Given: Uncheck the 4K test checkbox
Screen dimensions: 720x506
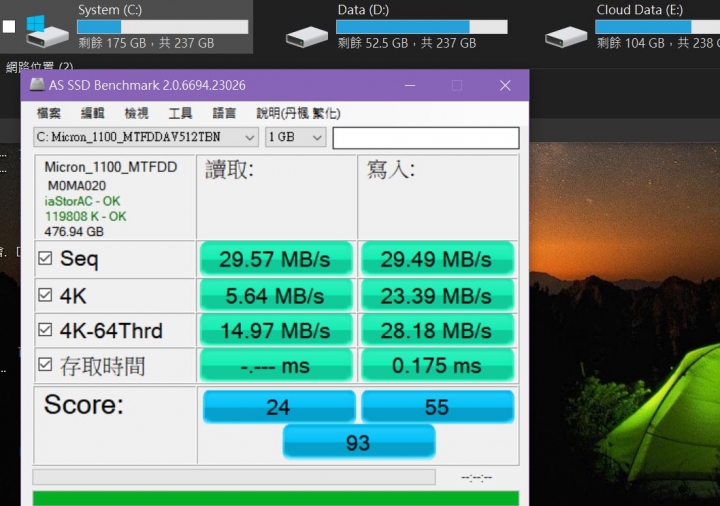Looking at the screenshot, I should click(45, 295).
